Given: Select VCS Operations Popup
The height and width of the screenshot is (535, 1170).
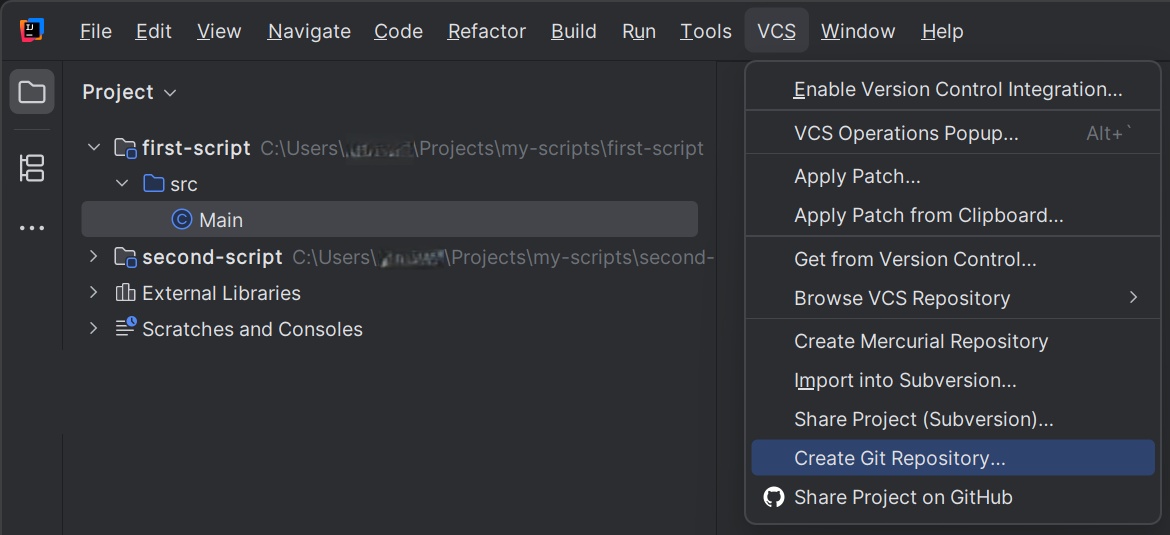Looking at the screenshot, I should (x=953, y=134).
